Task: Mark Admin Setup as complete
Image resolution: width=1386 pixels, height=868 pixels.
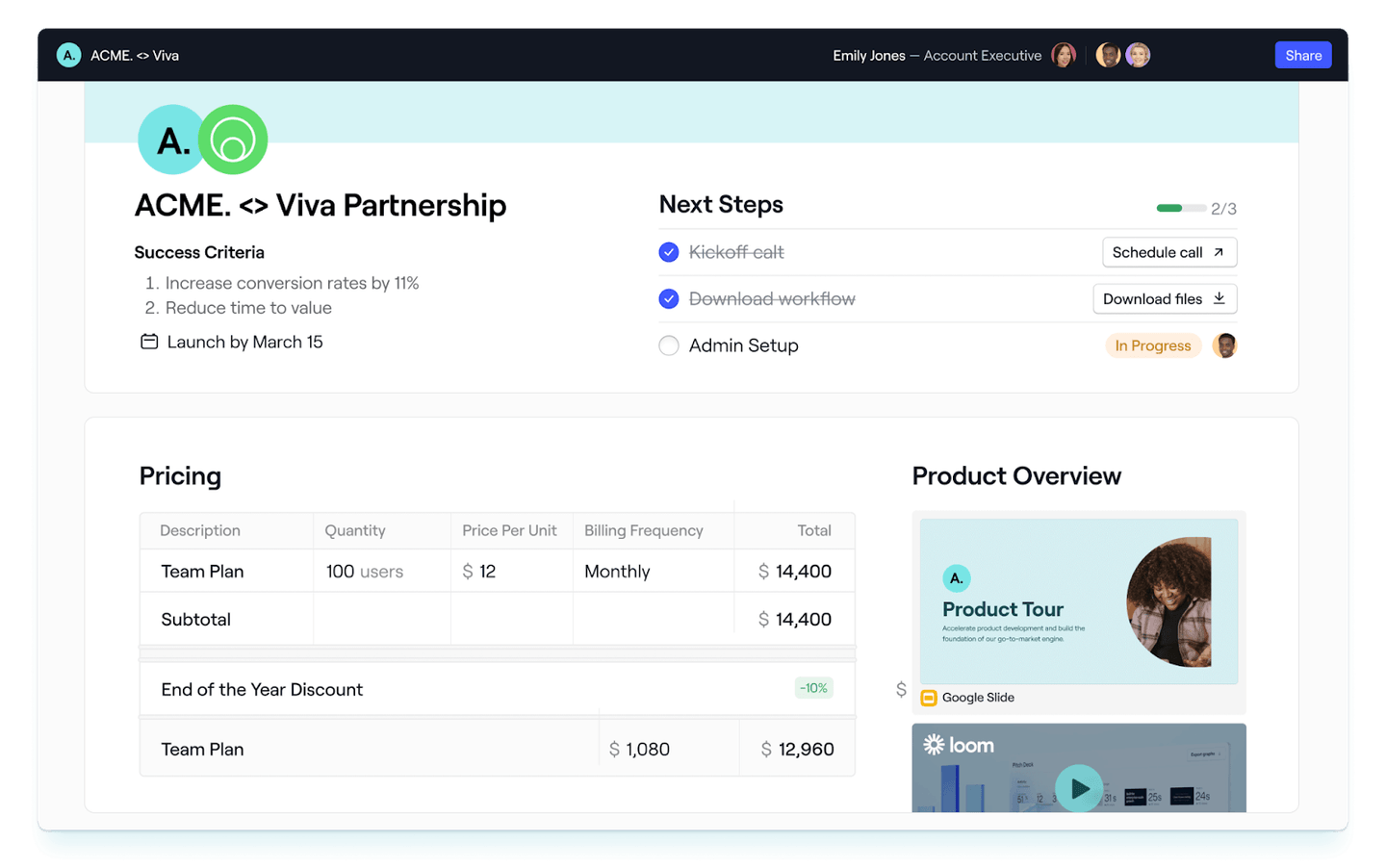Action: coord(669,345)
